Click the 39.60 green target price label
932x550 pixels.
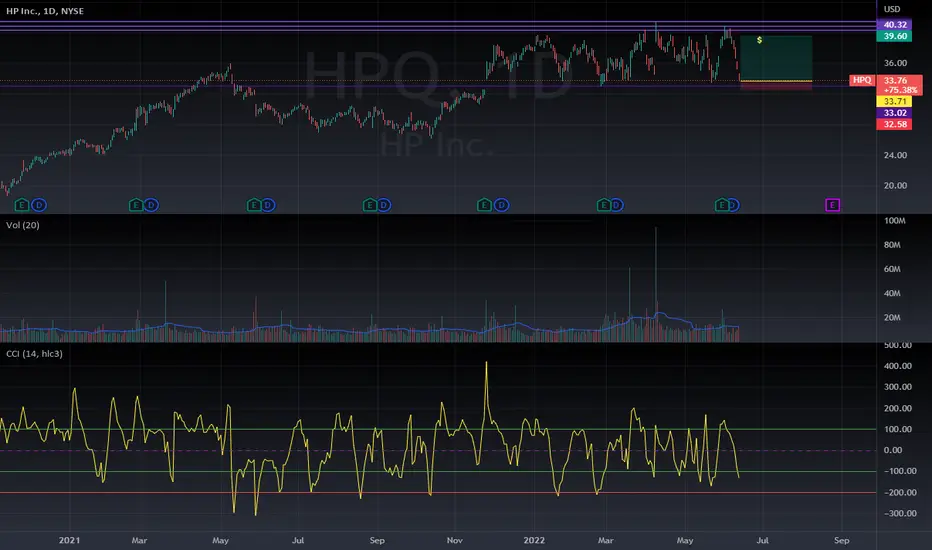895,36
